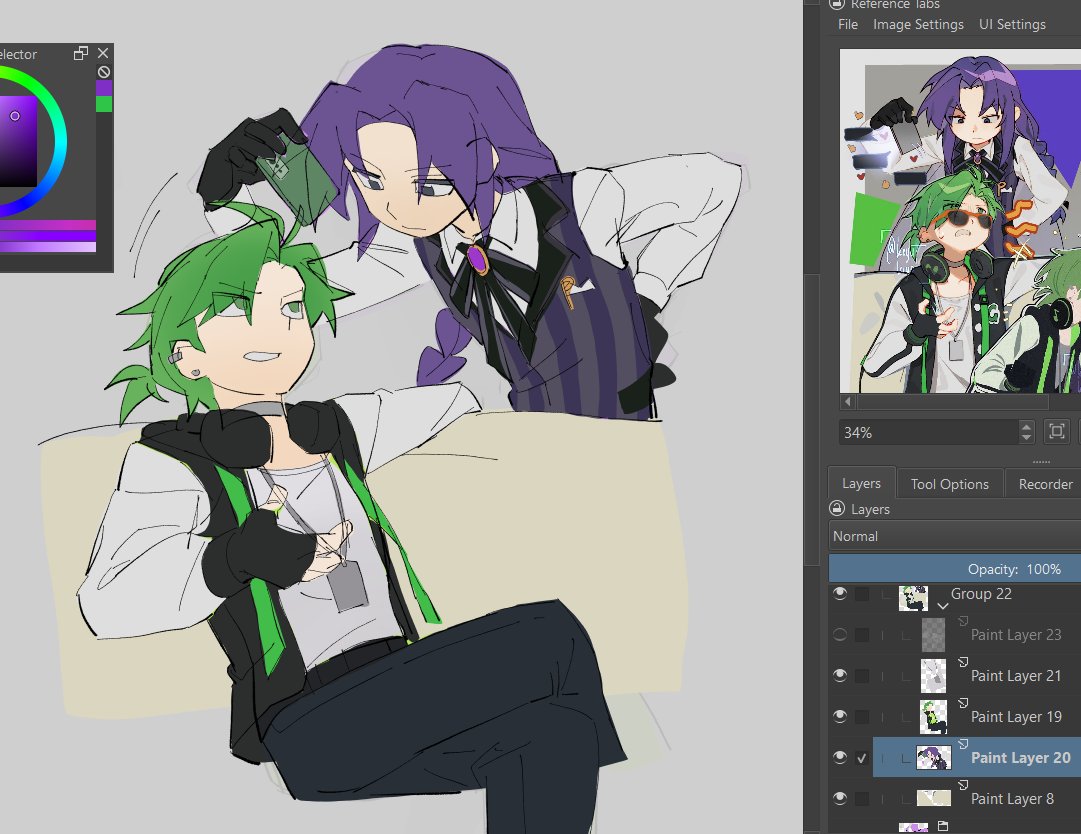Hide Paint Layer 8
1081x834 pixels.
pos(840,798)
